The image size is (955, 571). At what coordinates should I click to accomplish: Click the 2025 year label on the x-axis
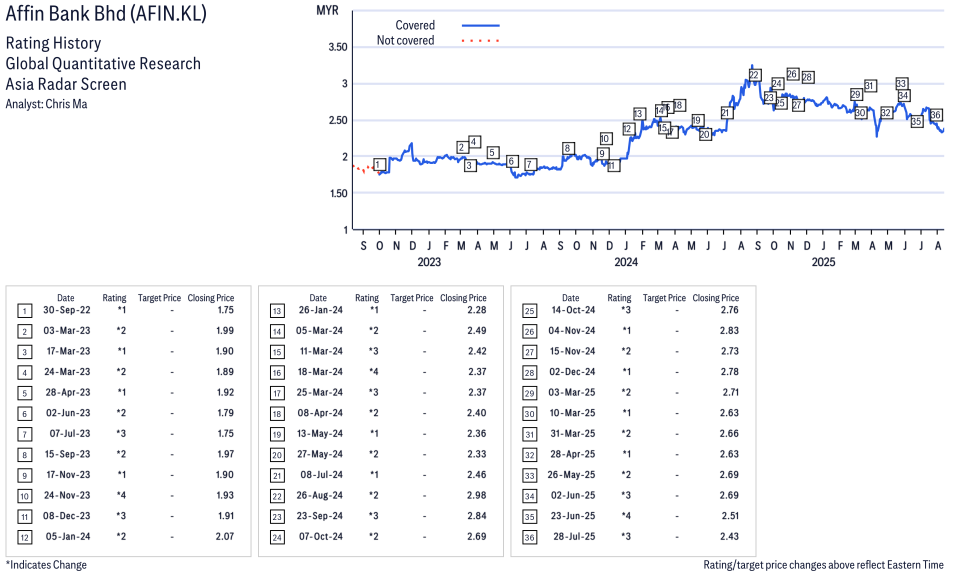823,262
